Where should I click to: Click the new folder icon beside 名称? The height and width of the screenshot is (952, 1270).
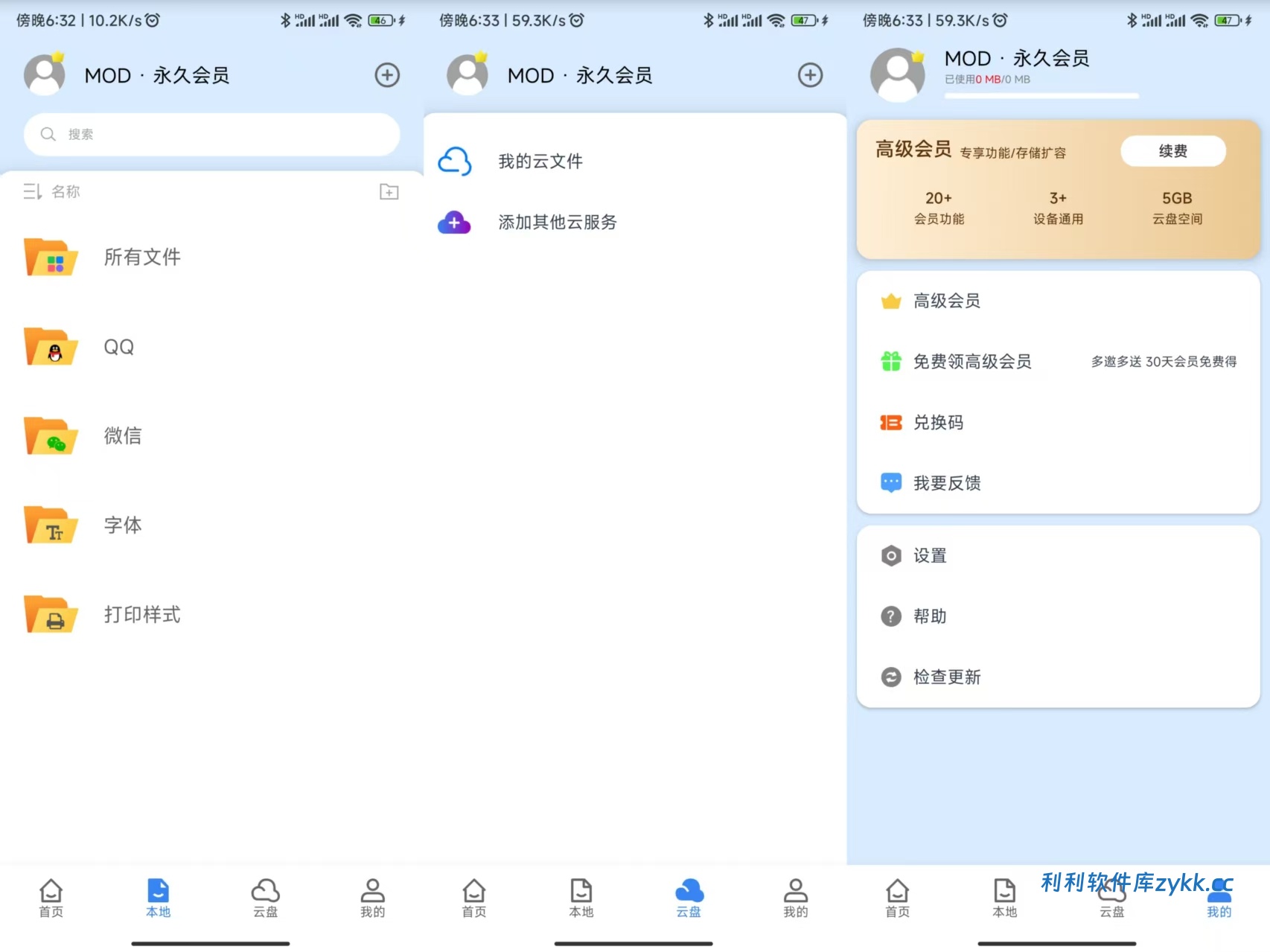click(x=389, y=192)
